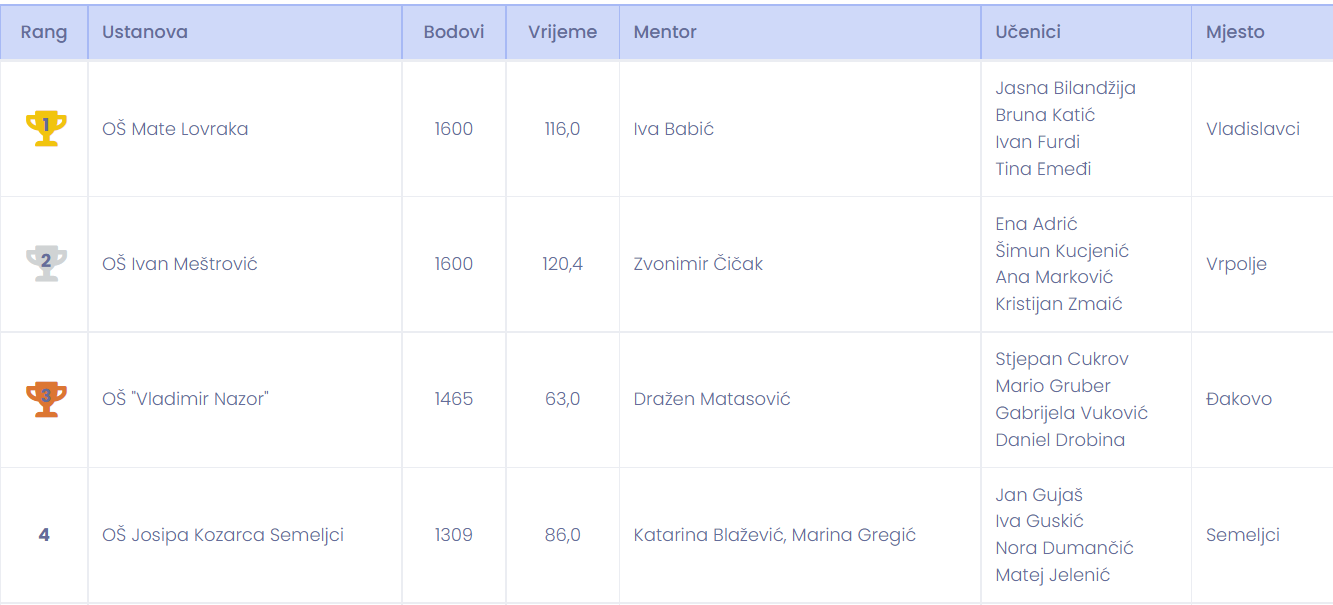Click the Učenici column header
1333x605 pixels.
point(1028,32)
